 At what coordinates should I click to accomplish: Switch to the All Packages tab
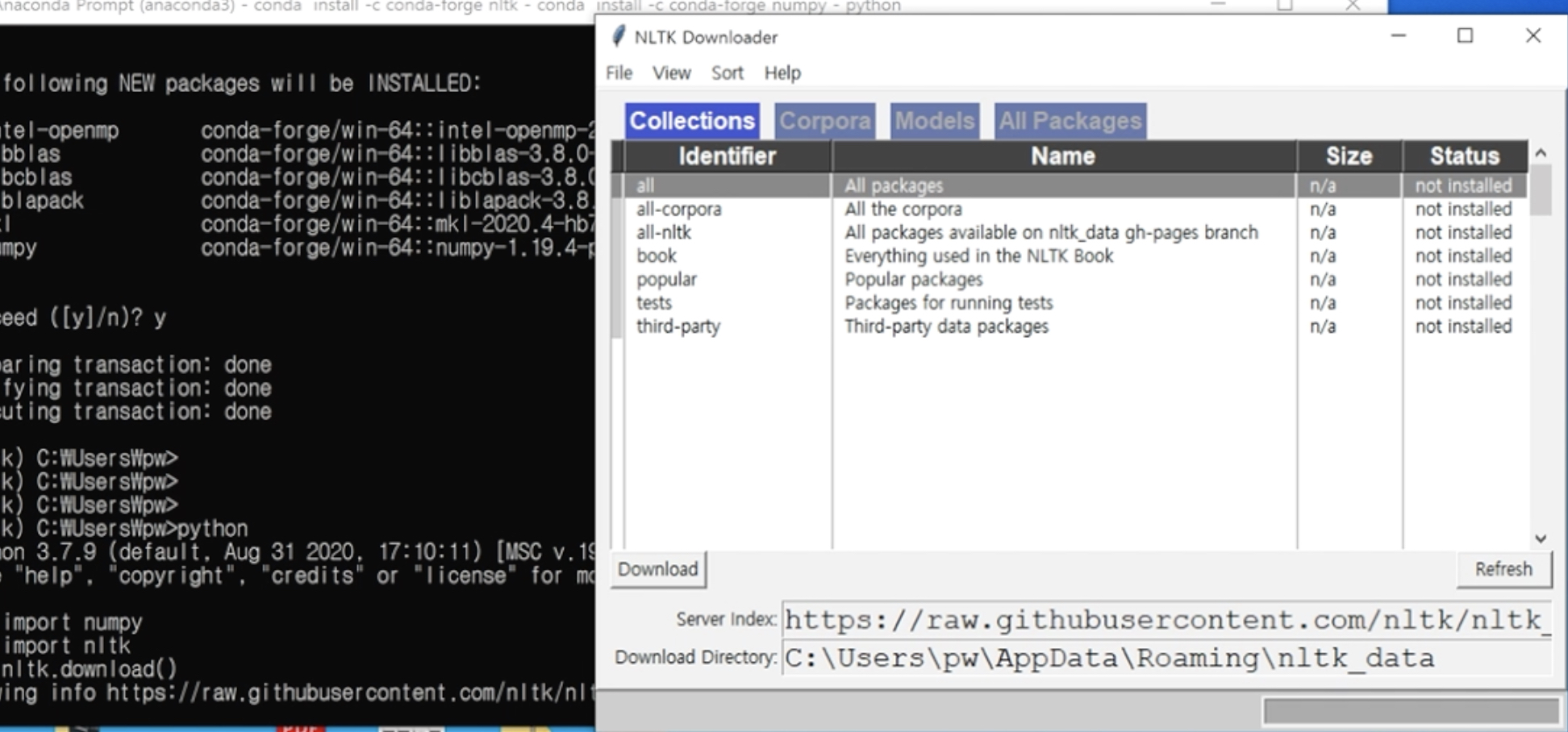pos(1070,121)
